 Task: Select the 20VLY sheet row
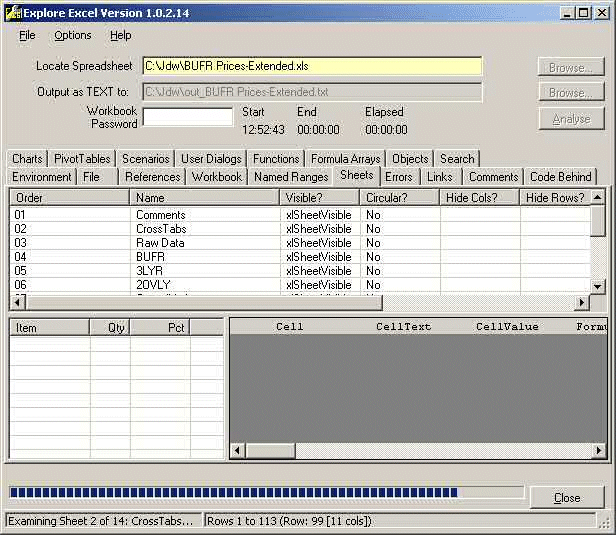coord(300,284)
